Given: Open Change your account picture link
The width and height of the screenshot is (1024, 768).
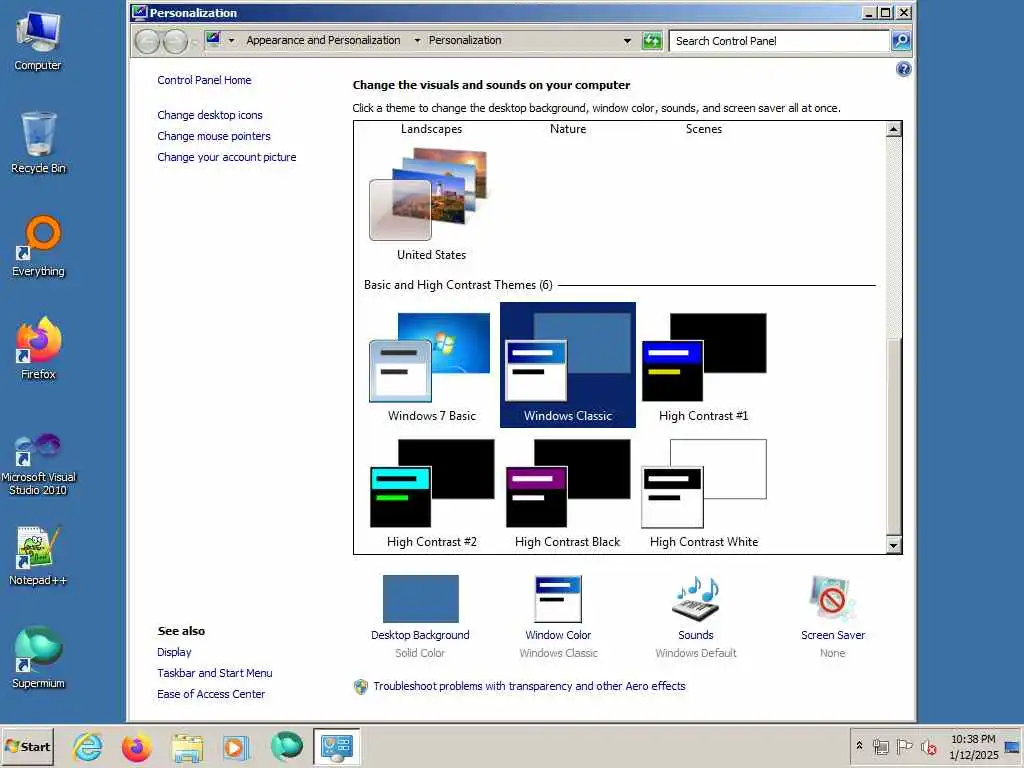Looking at the screenshot, I should click(227, 157).
